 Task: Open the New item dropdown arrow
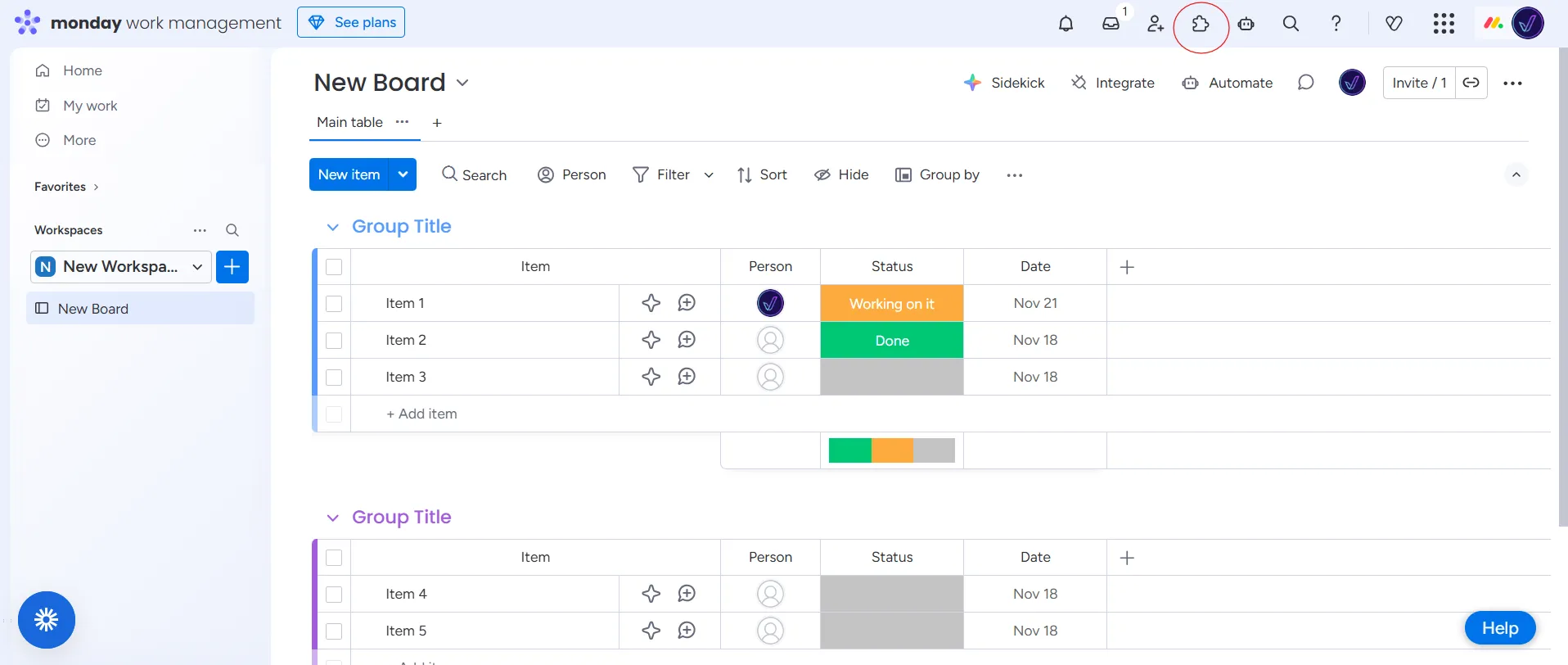[403, 174]
